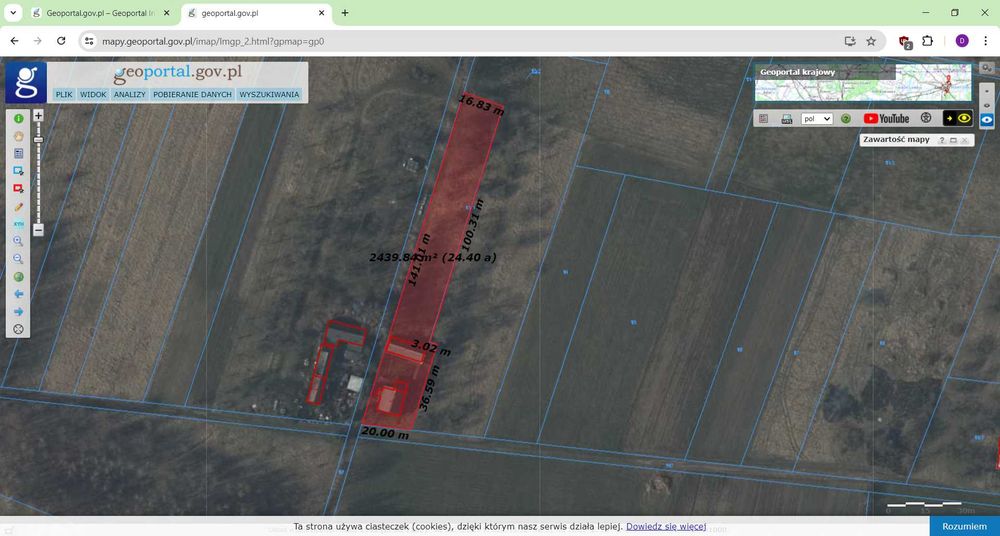
Task: Close the Zawartość mapy panel
Action: 965,140
